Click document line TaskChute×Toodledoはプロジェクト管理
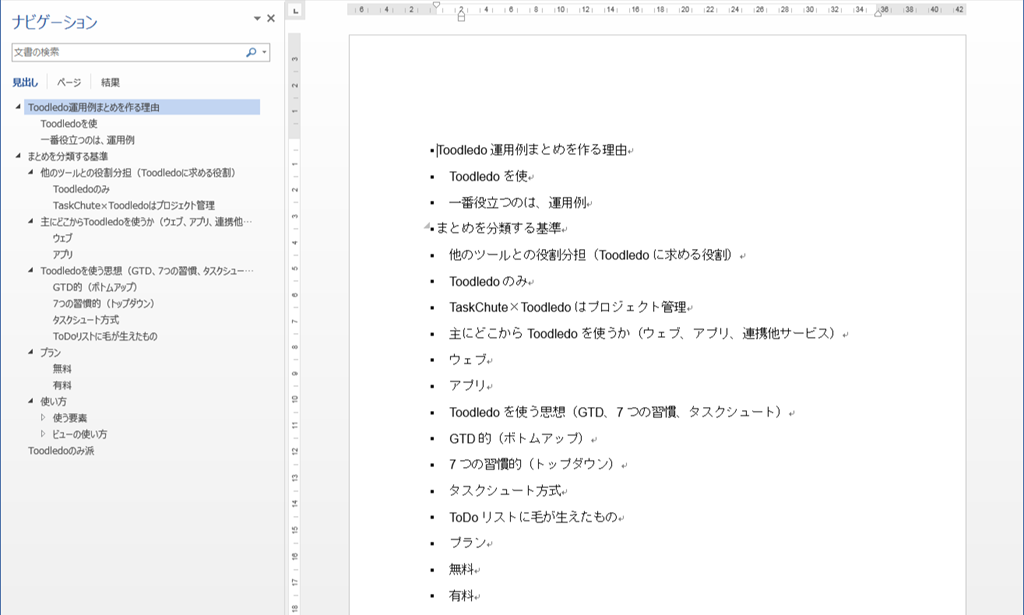Screen dimensions: 1024x615 (x=568, y=308)
